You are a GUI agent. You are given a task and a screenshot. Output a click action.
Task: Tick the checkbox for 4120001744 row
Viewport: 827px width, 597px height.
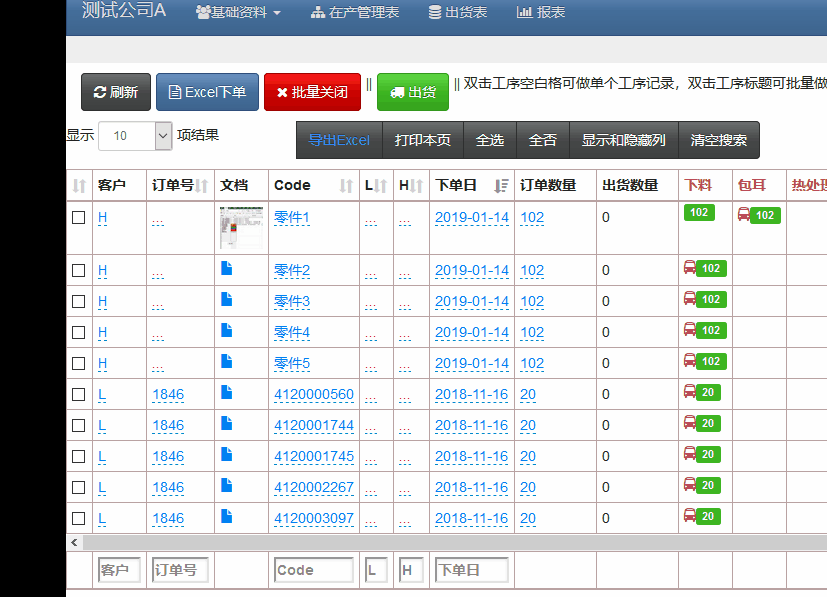(79, 426)
